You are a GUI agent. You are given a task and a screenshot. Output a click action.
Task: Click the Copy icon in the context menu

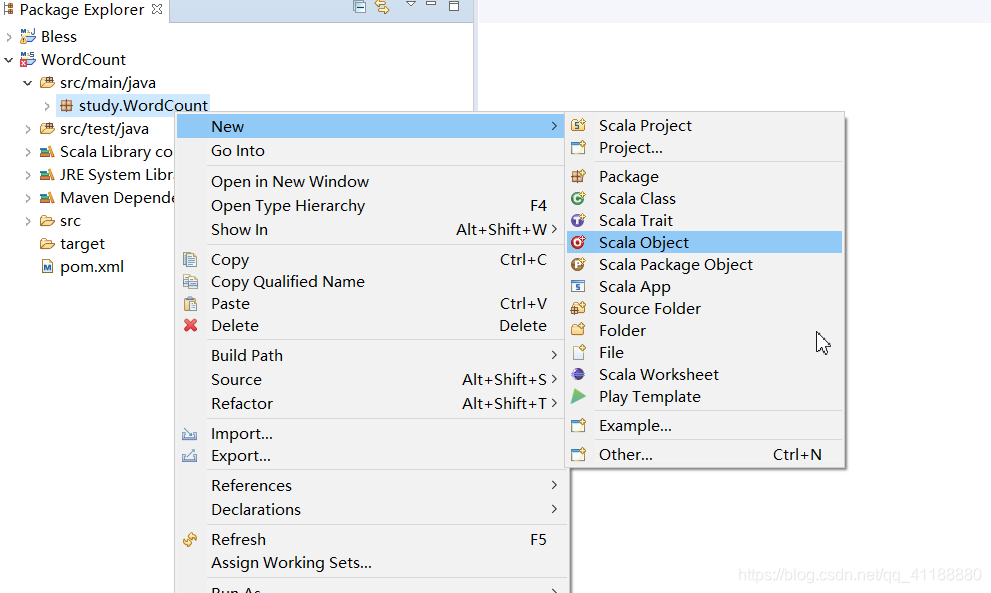tap(190, 259)
